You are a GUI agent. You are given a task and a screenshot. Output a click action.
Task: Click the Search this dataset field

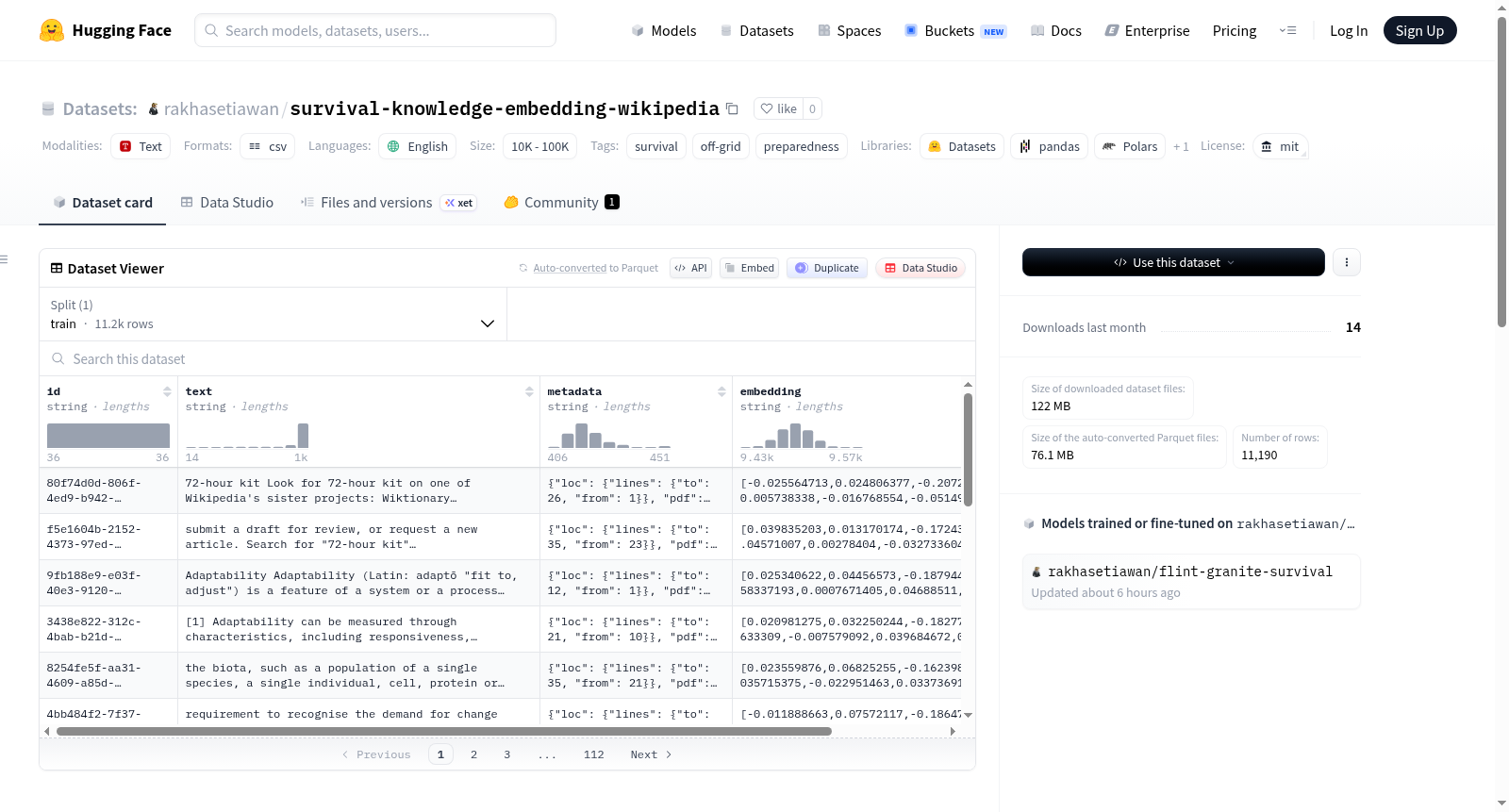tap(507, 358)
